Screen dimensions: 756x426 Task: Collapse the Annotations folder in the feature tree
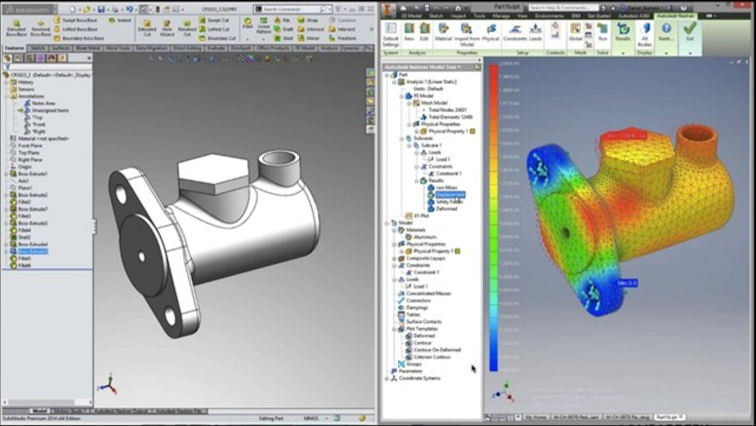point(7,98)
